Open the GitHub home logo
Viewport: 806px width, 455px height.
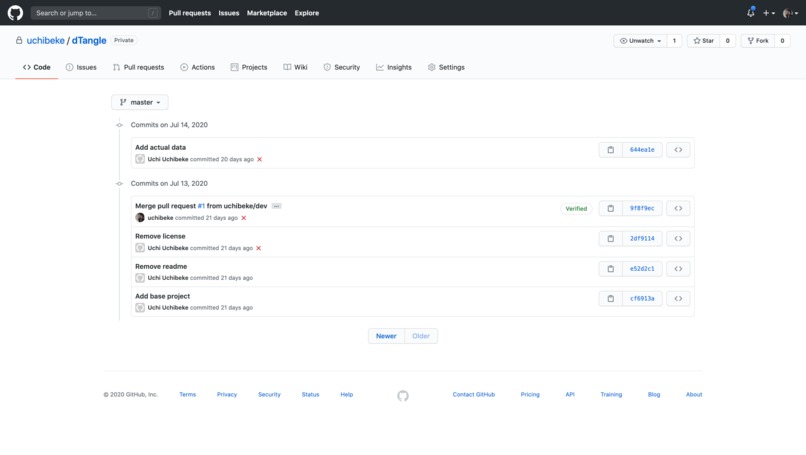(15, 13)
